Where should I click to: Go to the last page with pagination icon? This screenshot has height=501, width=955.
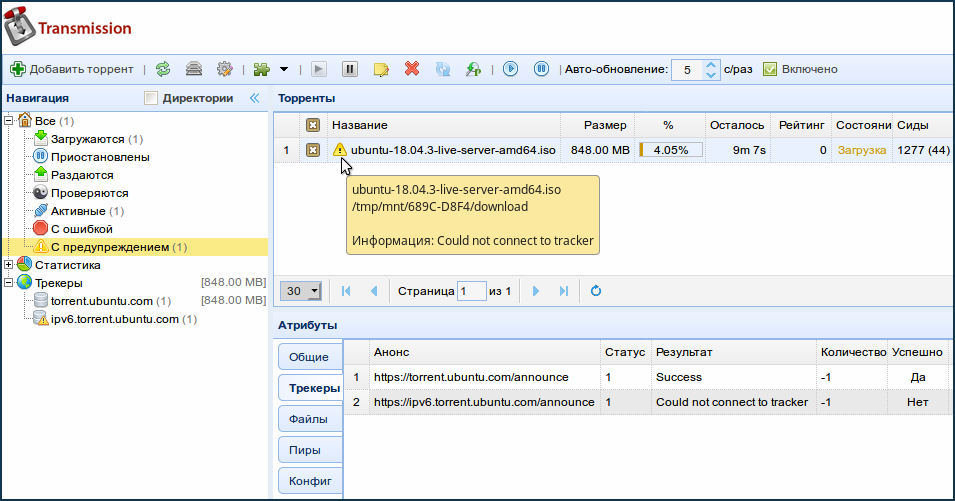point(564,291)
